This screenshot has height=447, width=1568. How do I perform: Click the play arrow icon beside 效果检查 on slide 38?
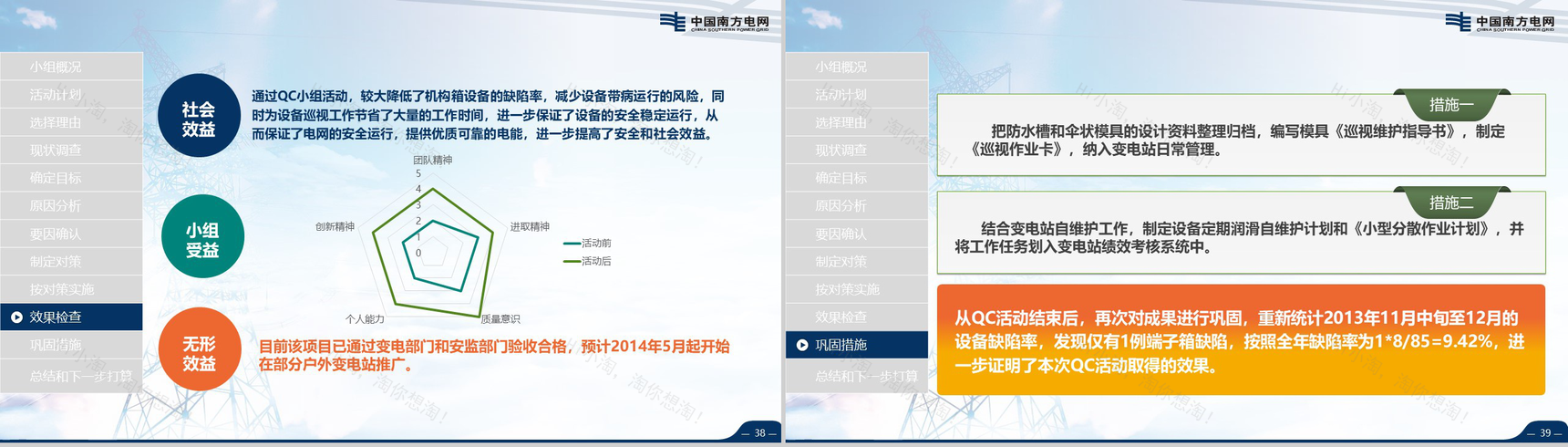point(16,317)
